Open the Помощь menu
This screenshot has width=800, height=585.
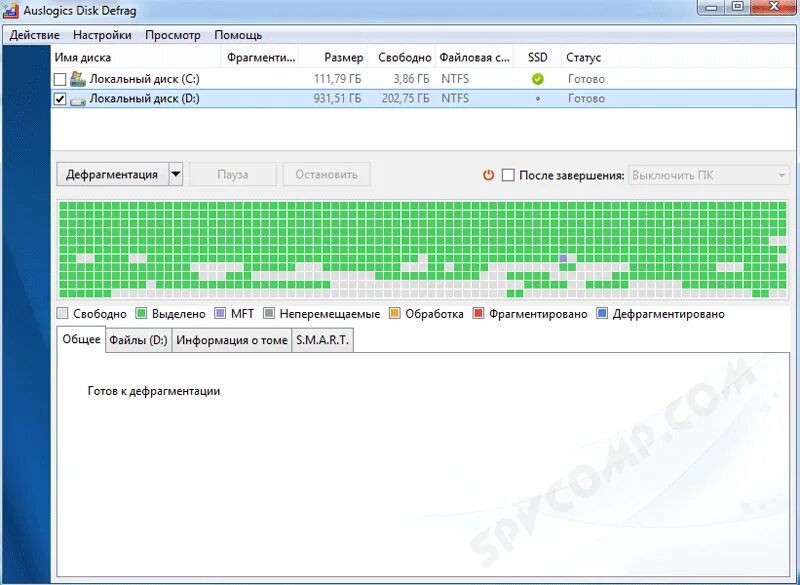(x=238, y=35)
